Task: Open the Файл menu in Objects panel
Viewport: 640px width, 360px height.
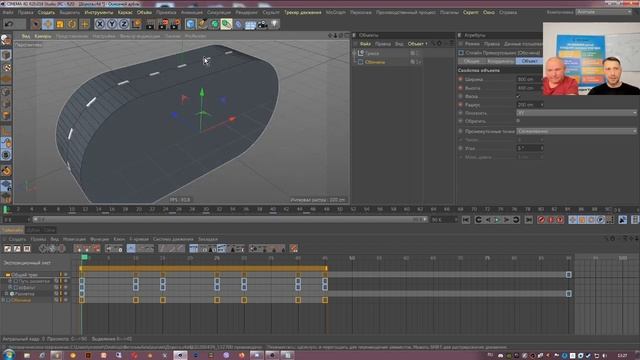Action: (365, 44)
